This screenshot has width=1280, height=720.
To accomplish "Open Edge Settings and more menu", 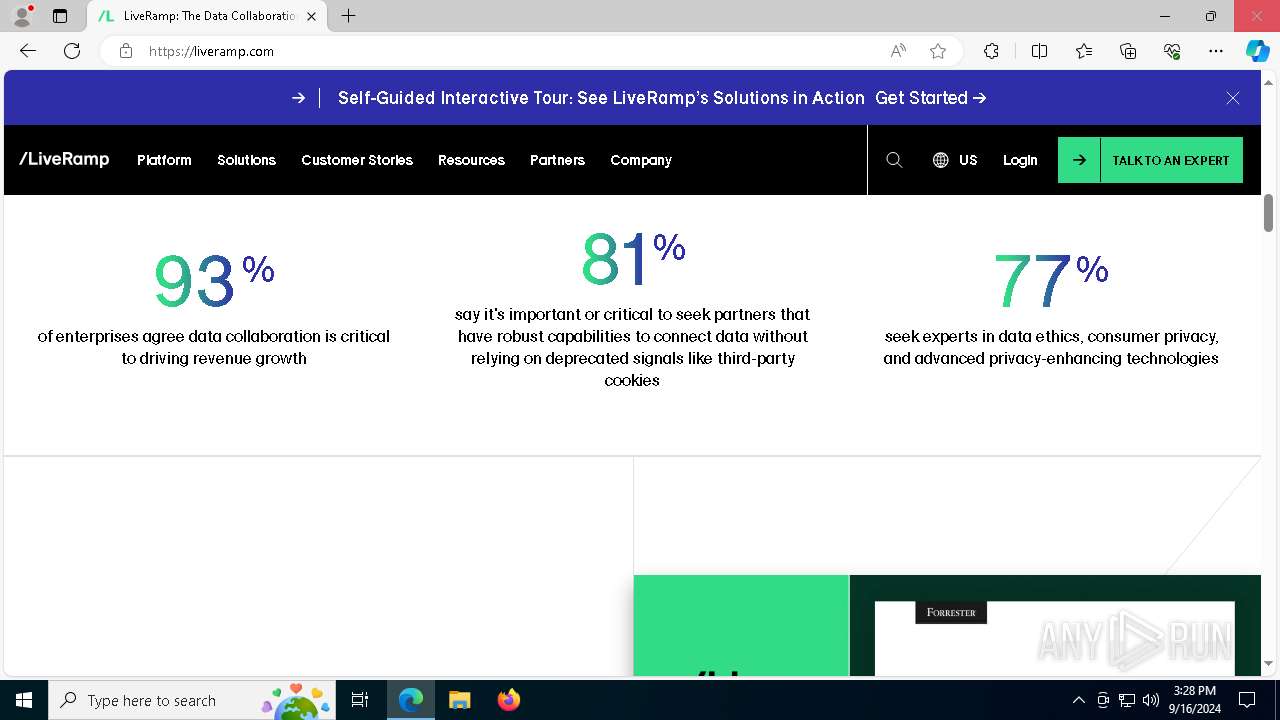I will pos(1216,51).
